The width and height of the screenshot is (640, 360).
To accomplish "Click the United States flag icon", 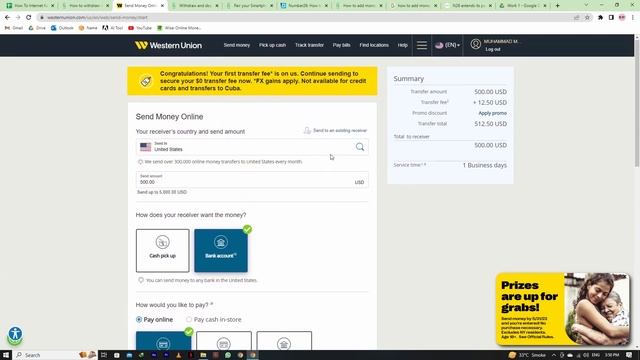I will (x=145, y=147).
